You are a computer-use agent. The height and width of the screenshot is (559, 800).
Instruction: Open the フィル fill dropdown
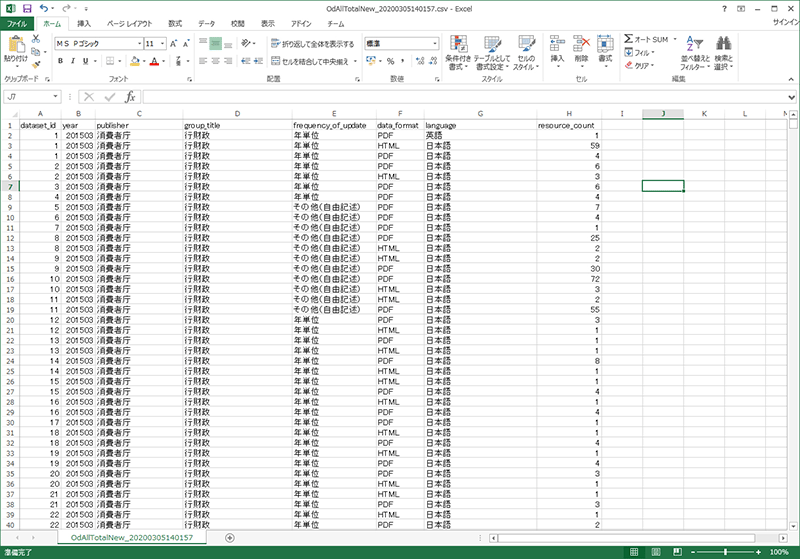click(x=640, y=53)
